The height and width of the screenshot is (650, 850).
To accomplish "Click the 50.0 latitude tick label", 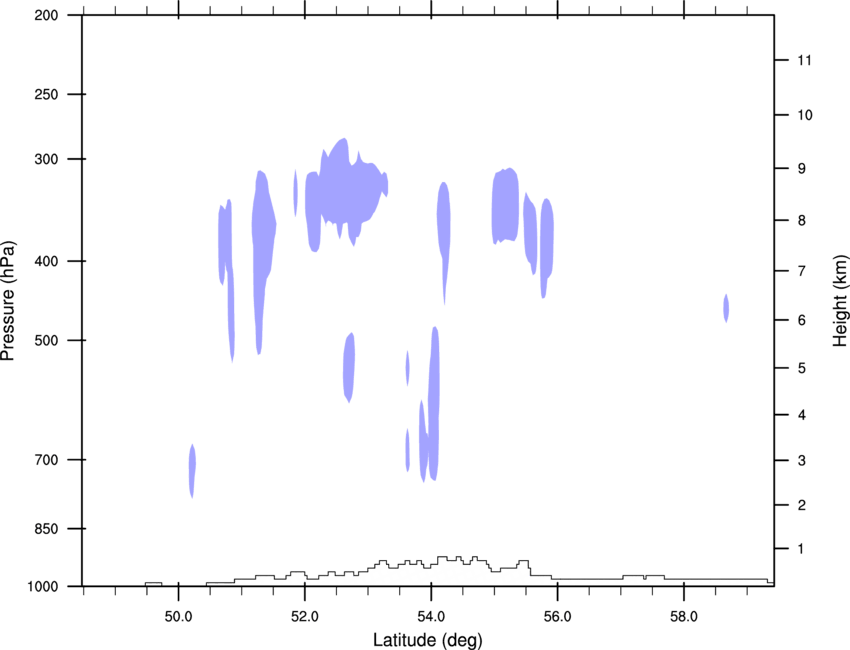I will coord(178,617).
